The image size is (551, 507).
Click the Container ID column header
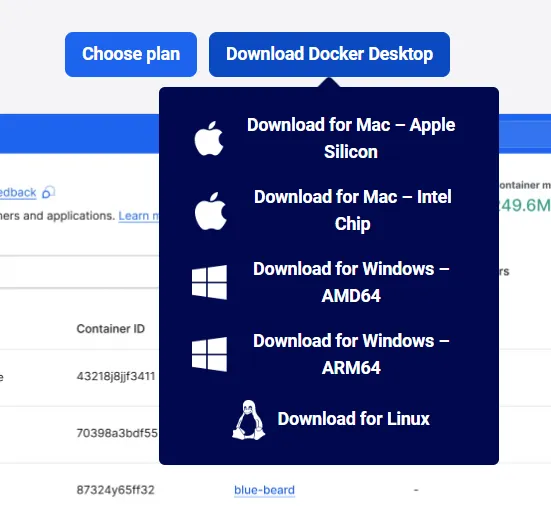coord(110,329)
